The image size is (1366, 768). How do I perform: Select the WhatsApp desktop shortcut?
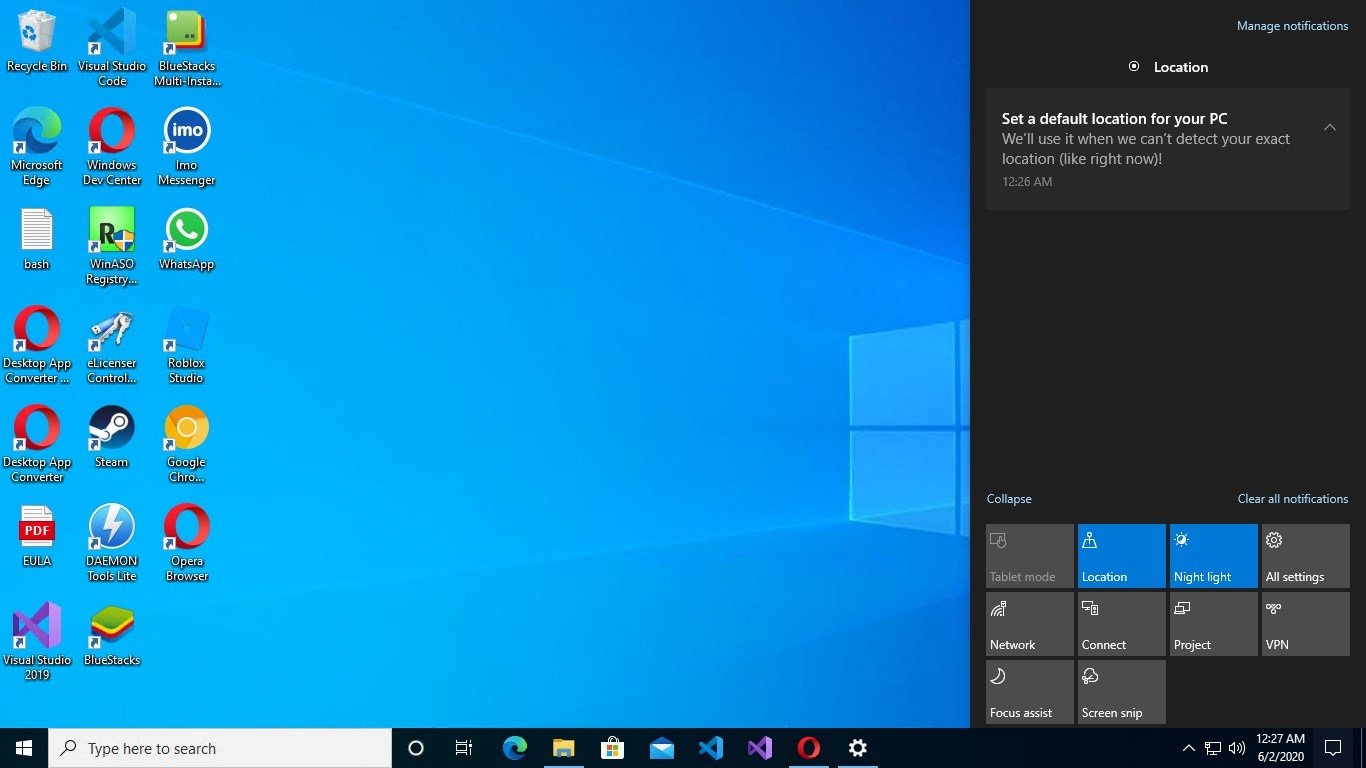[x=187, y=239]
